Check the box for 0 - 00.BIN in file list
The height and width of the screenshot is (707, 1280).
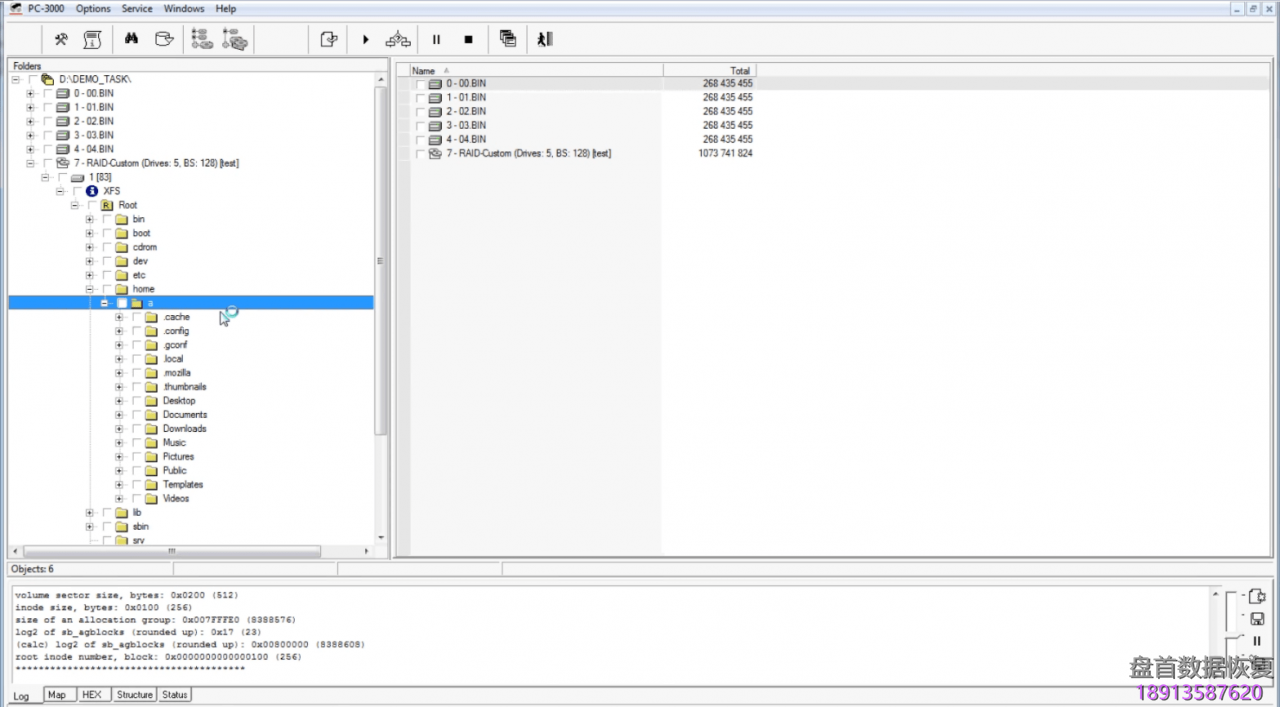click(420, 84)
